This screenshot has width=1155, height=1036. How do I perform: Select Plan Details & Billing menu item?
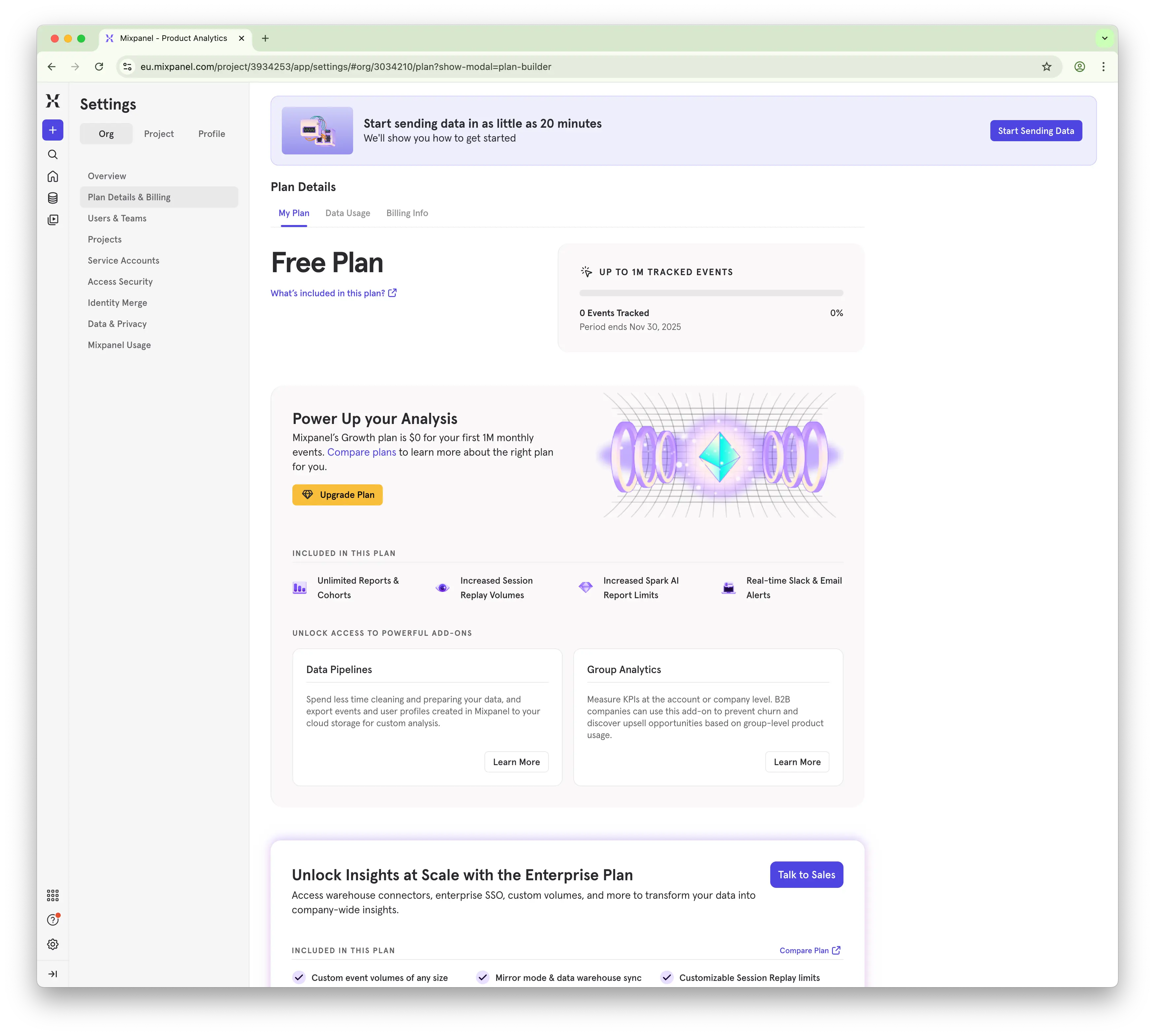pos(159,197)
